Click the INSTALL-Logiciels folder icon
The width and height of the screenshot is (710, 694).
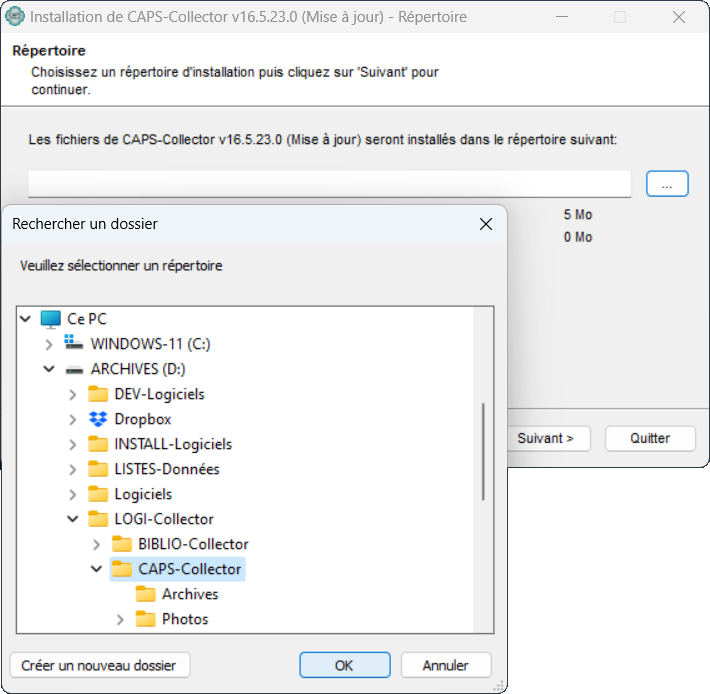pos(98,444)
